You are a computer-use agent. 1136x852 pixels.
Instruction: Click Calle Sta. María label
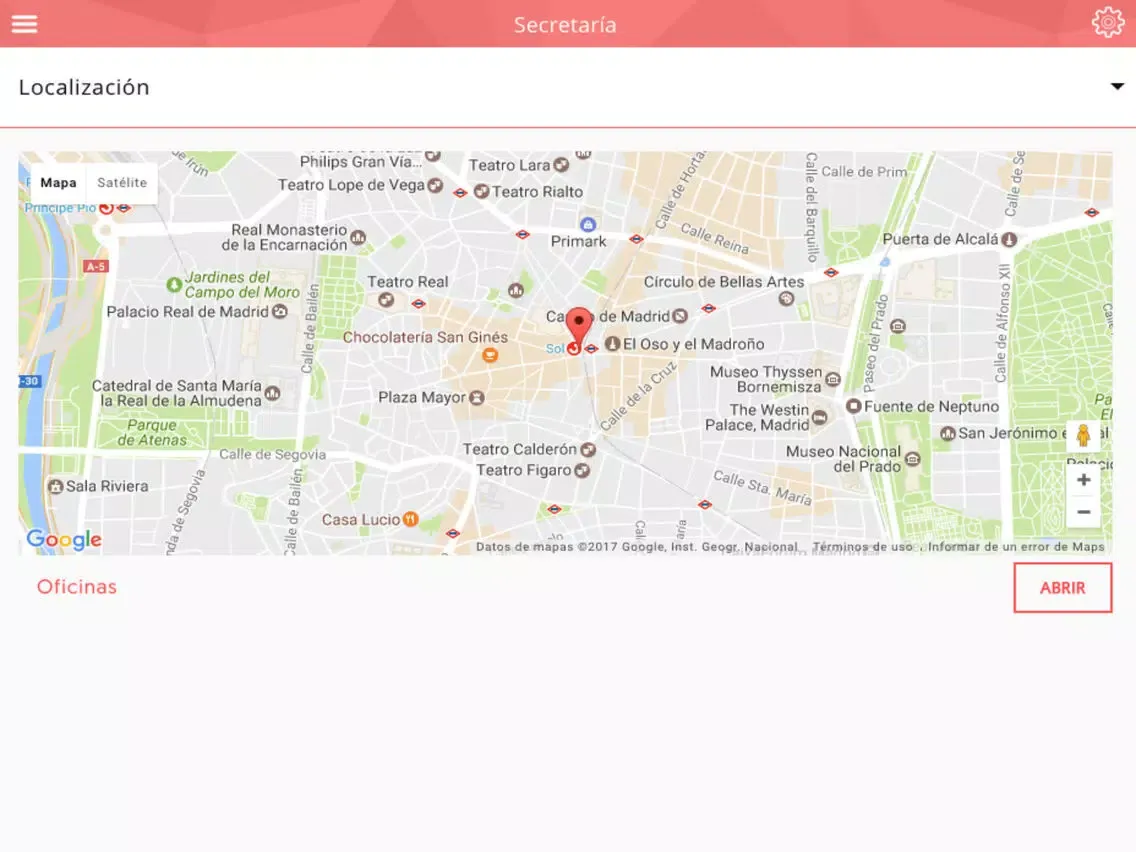(762, 487)
